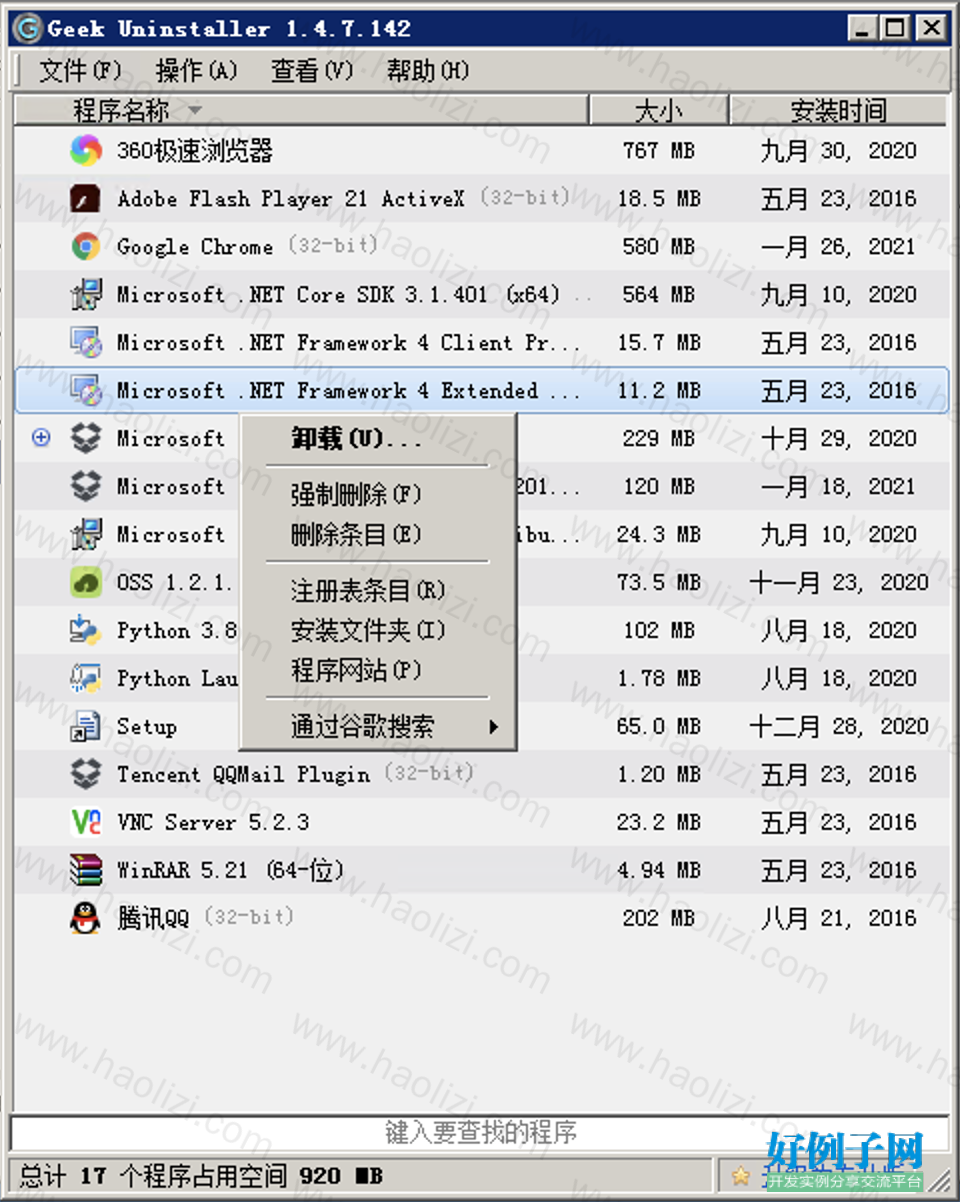
Task: Click the 4.94 MB size cell
Action: 659,871
